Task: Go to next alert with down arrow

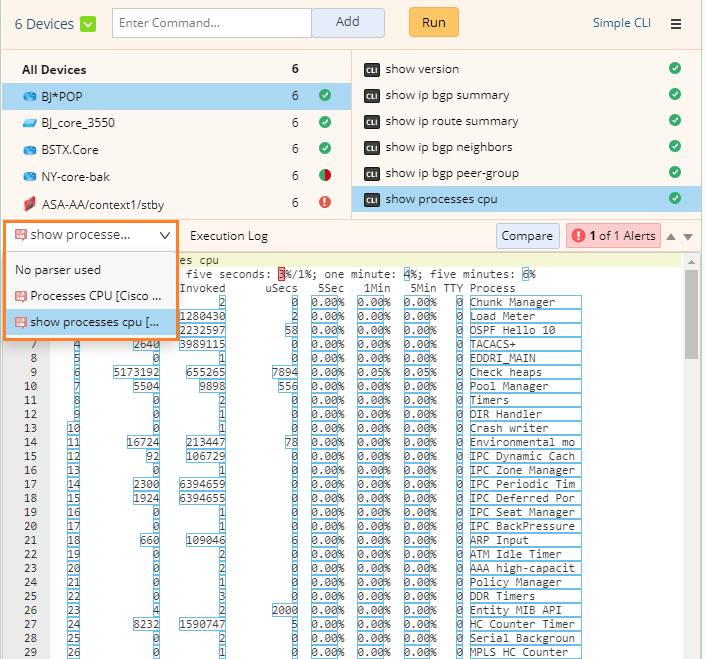Action: 688,237
